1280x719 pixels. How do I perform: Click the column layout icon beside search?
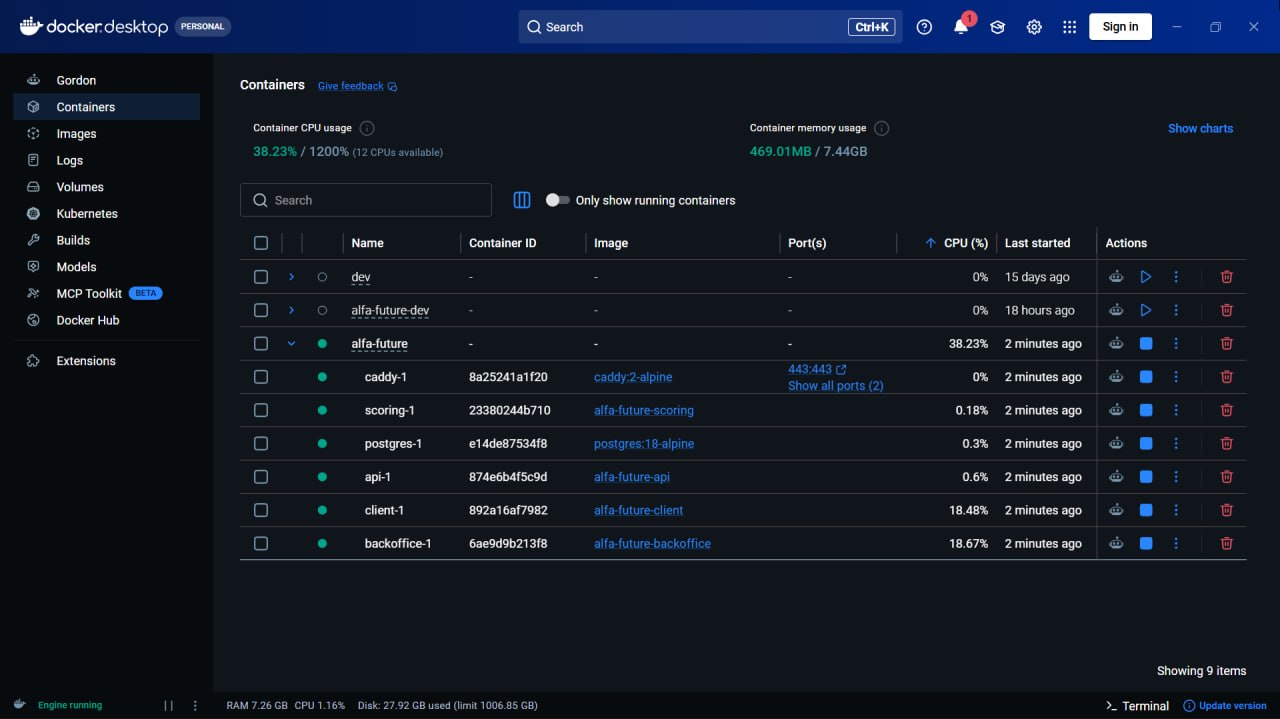click(x=522, y=200)
